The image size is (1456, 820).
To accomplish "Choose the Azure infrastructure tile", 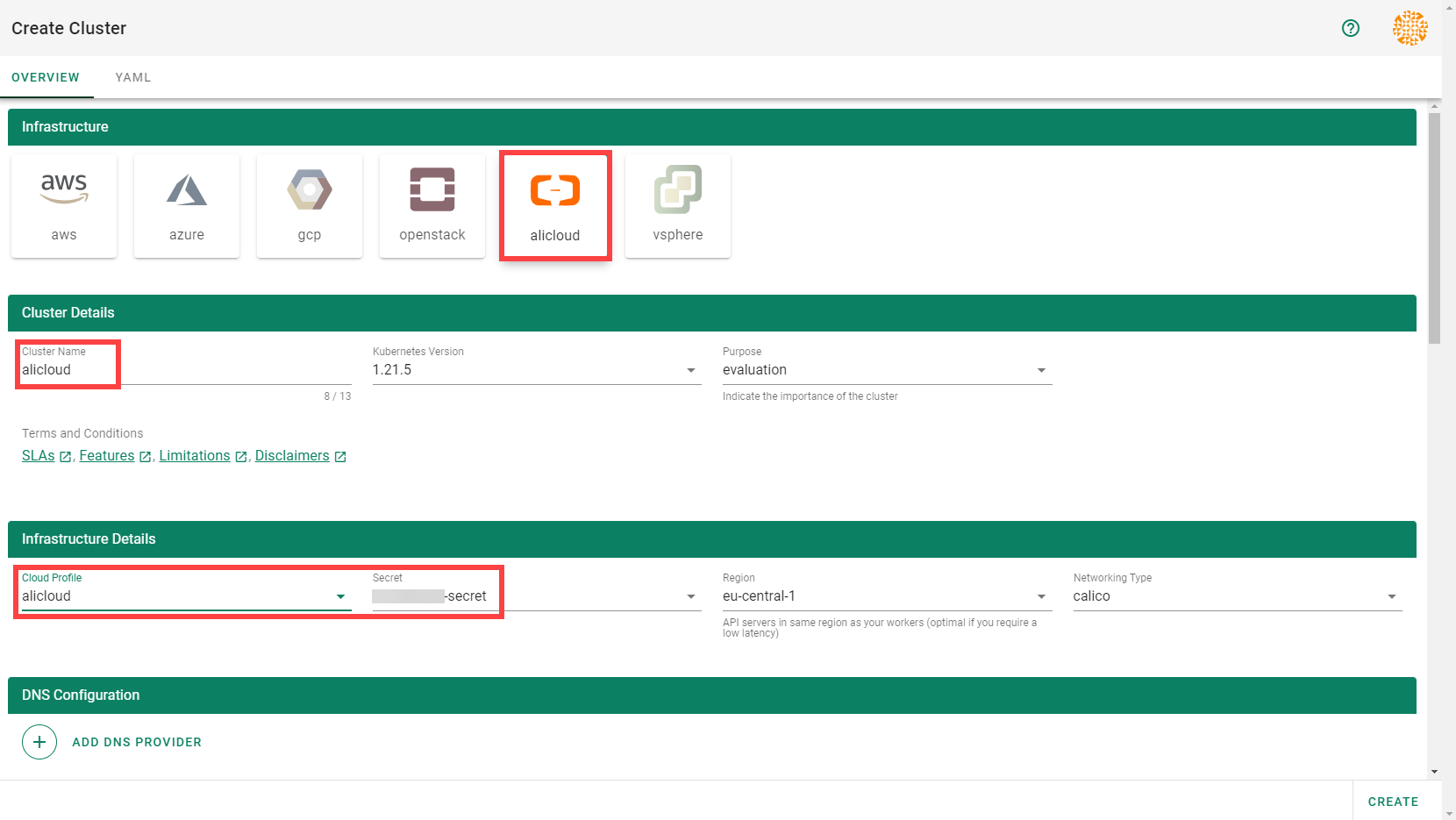I will (x=187, y=206).
